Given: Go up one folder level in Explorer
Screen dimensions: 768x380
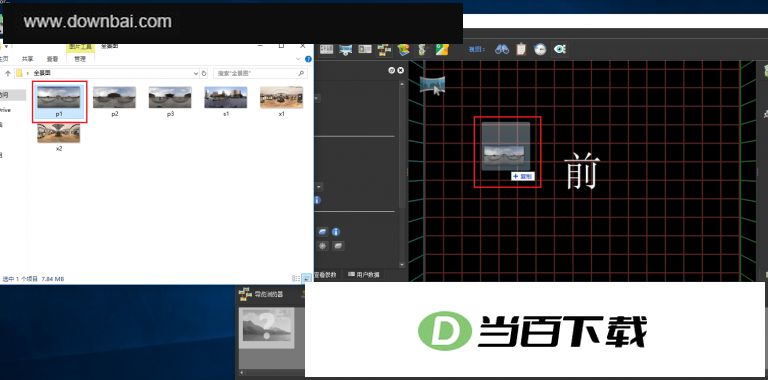Looking at the screenshot, I should [8, 73].
